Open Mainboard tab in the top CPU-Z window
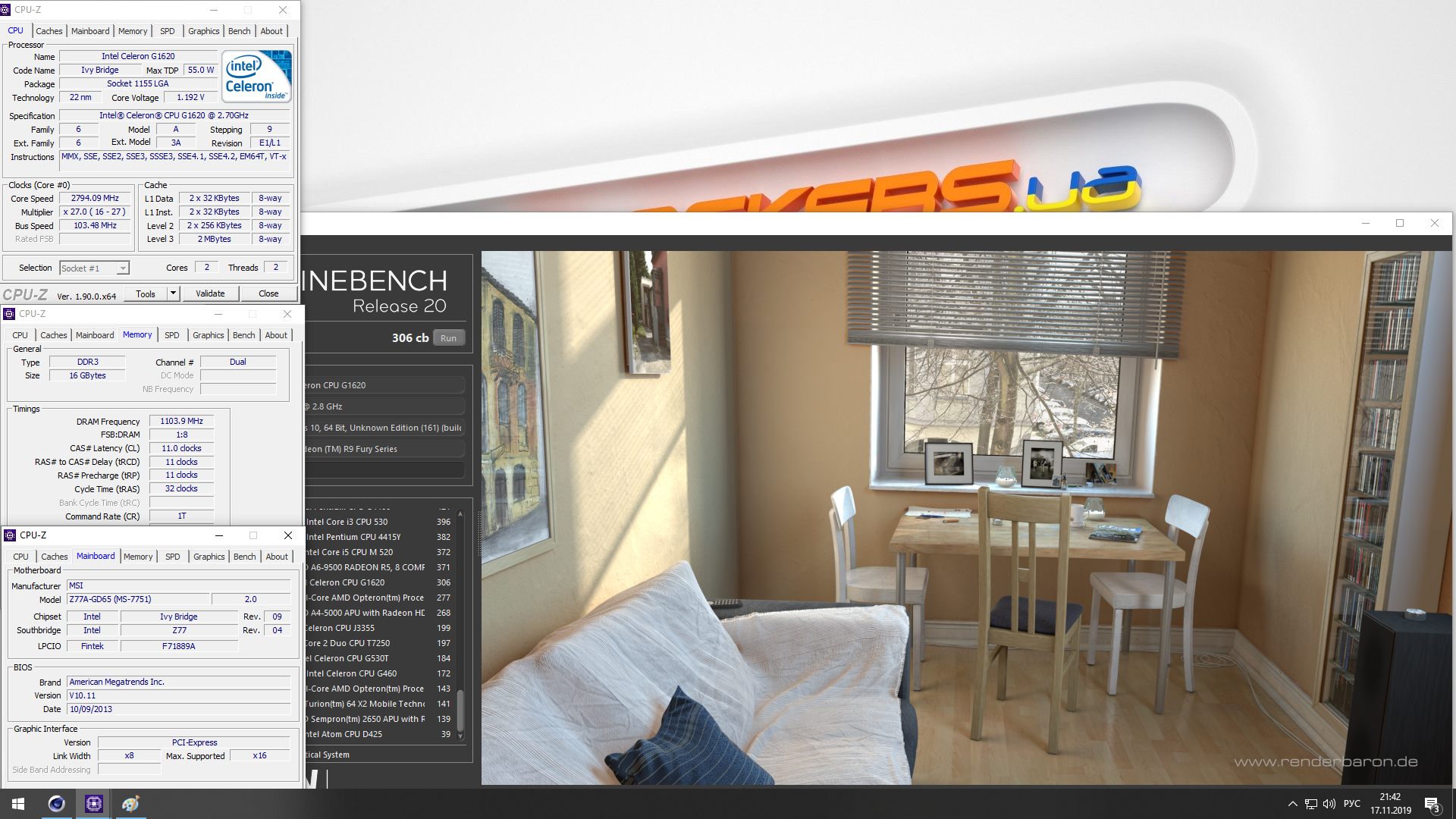The height and width of the screenshot is (819, 1456). (x=90, y=31)
